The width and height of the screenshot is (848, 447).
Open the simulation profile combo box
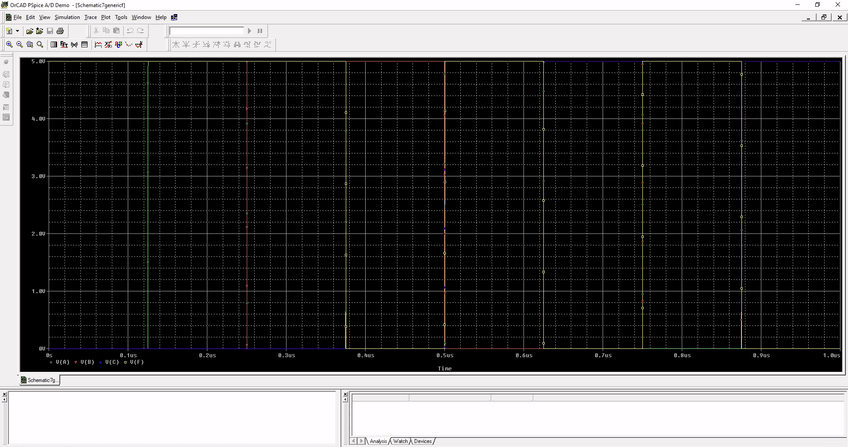[x=205, y=31]
